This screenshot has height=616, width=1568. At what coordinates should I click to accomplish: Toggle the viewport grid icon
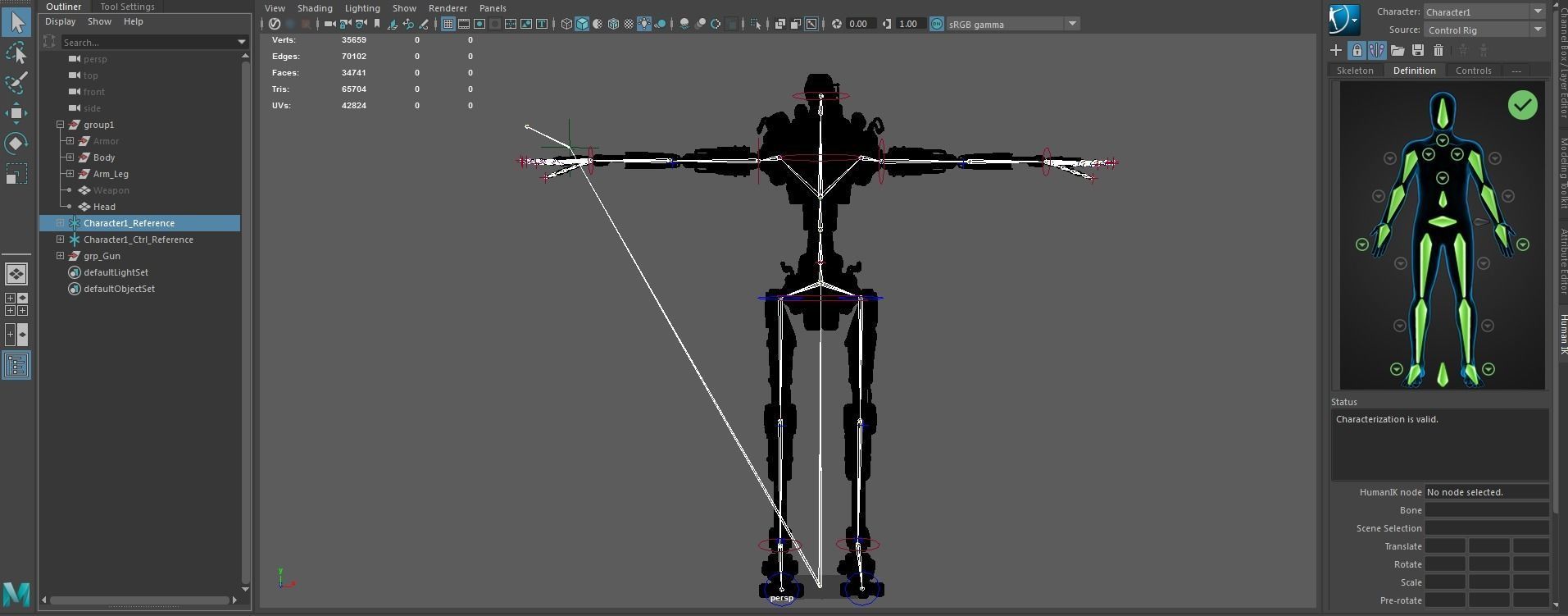tap(448, 24)
